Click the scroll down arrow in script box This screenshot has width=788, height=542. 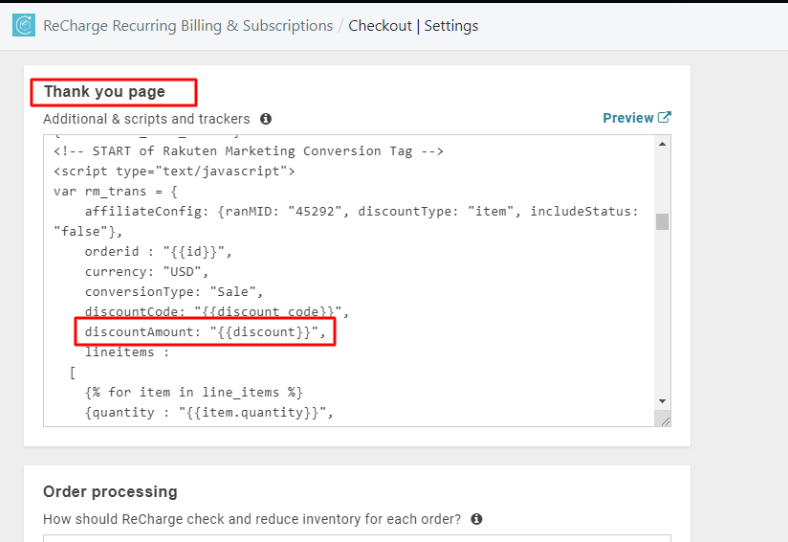[x=662, y=401]
